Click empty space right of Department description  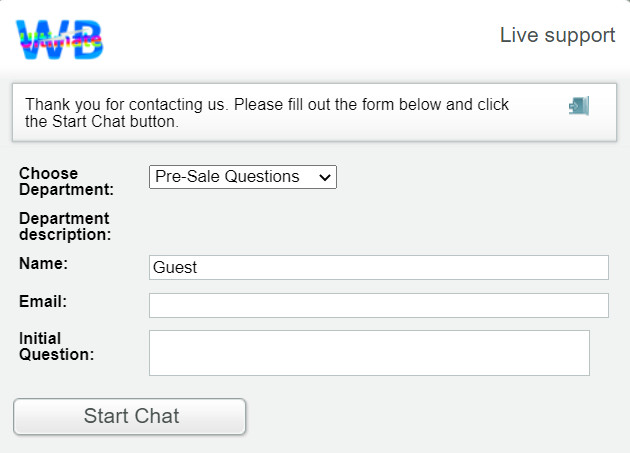380,226
